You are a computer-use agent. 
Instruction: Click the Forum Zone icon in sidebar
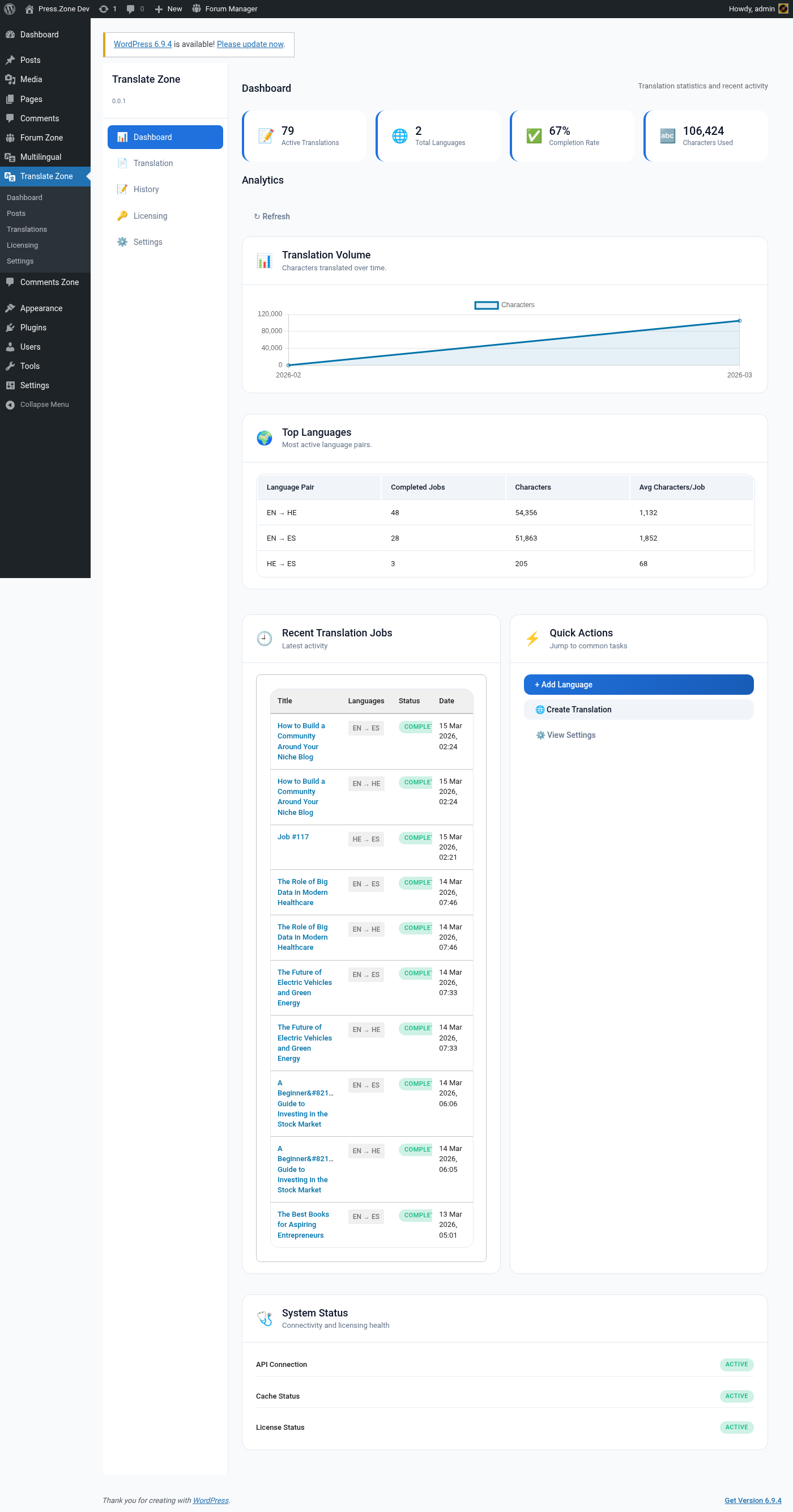pyautogui.click(x=10, y=138)
